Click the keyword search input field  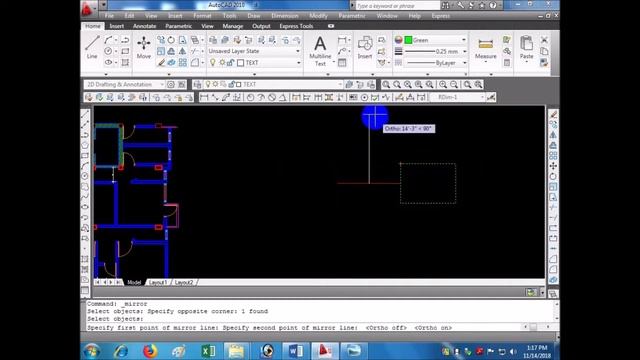[x=397, y=6]
